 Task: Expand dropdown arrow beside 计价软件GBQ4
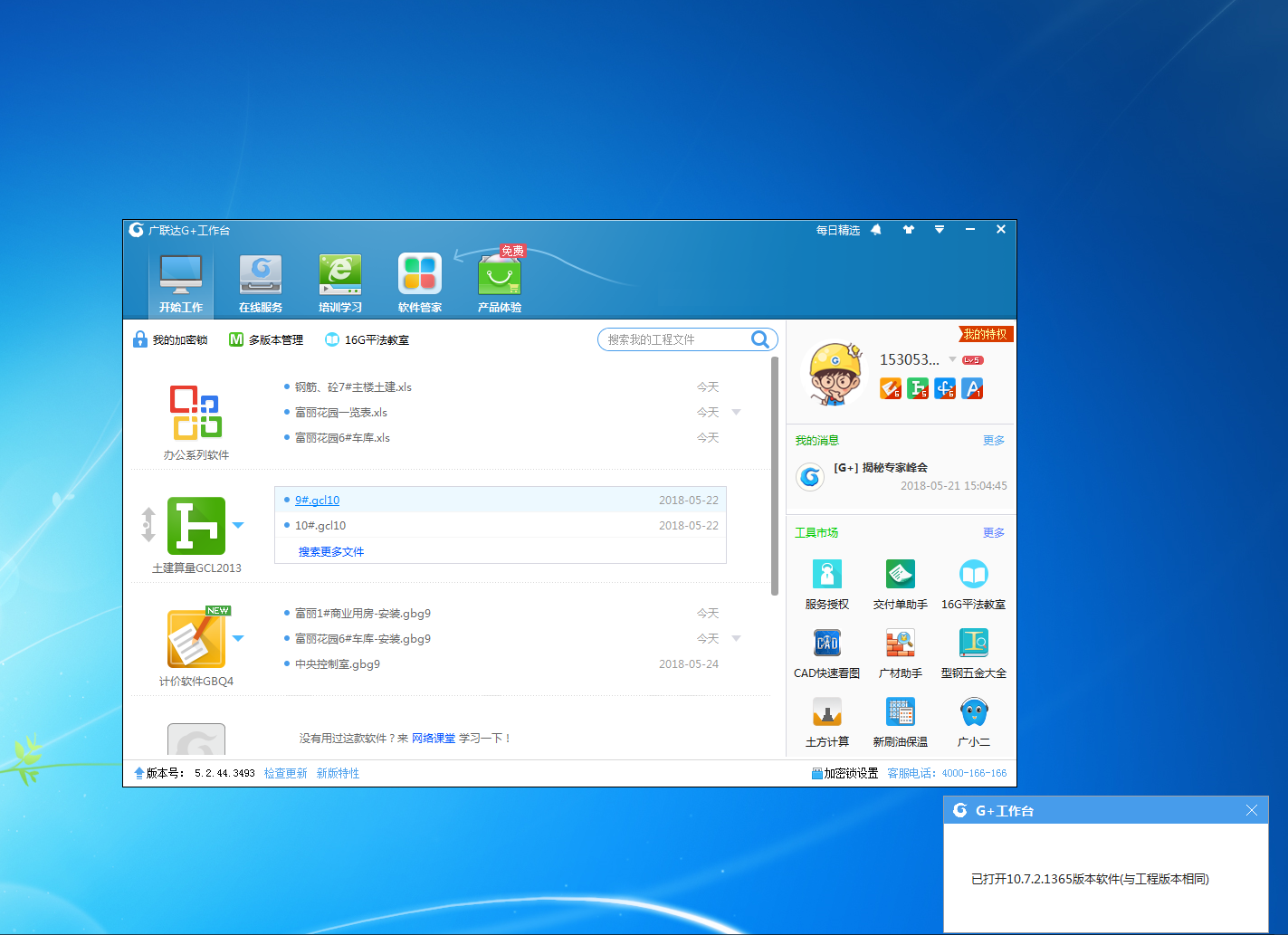238,638
